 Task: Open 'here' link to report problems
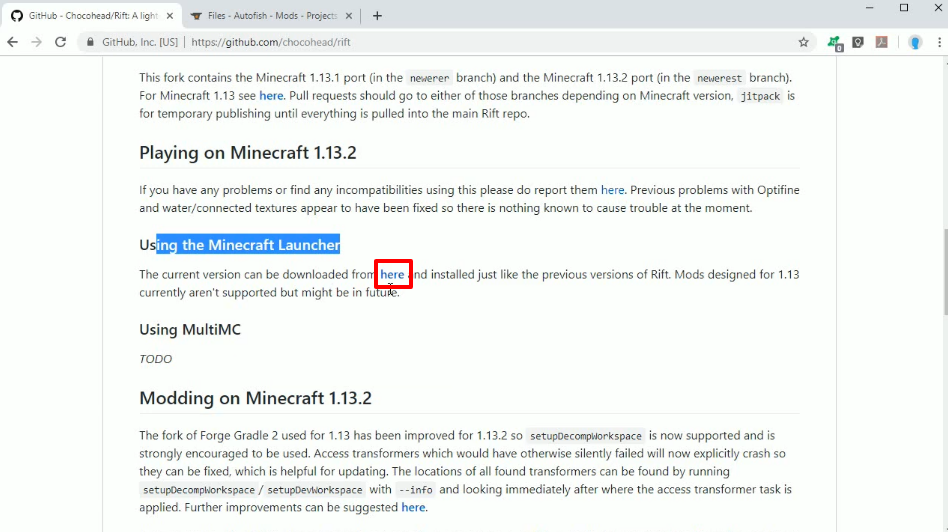tap(612, 190)
